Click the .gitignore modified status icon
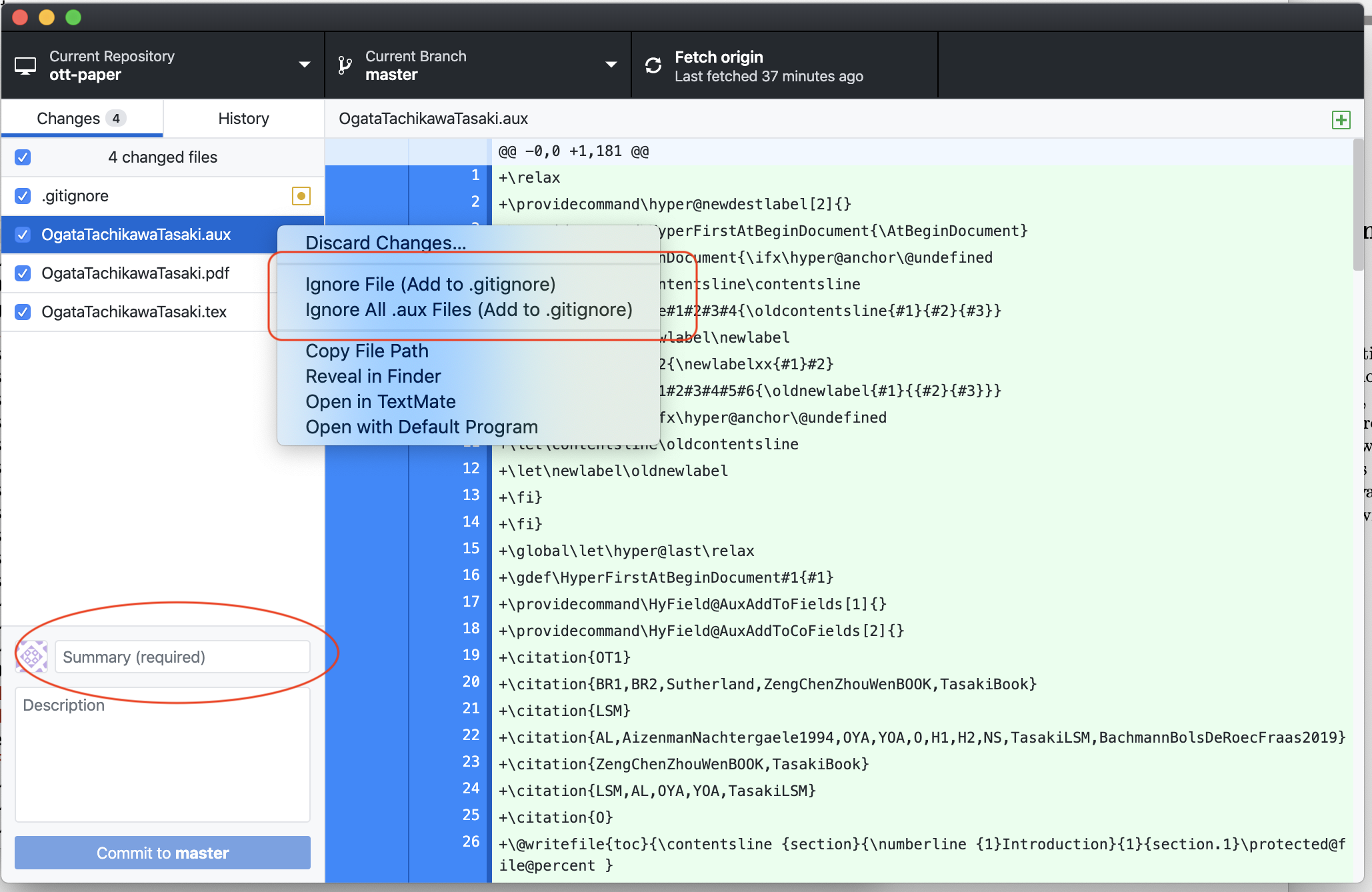The width and height of the screenshot is (1372, 892). (301, 196)
